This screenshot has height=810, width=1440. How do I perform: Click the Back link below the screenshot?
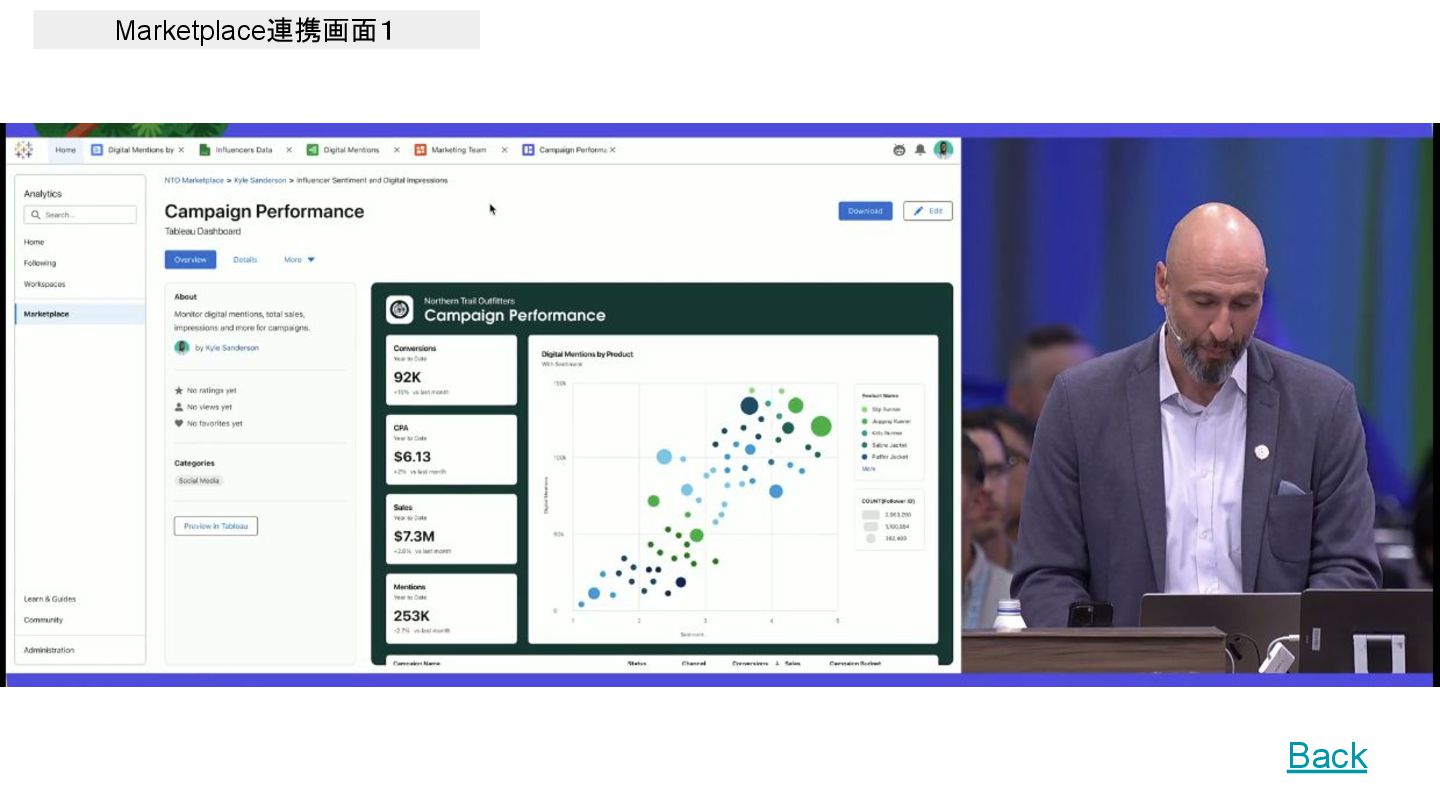point(1327,755)
